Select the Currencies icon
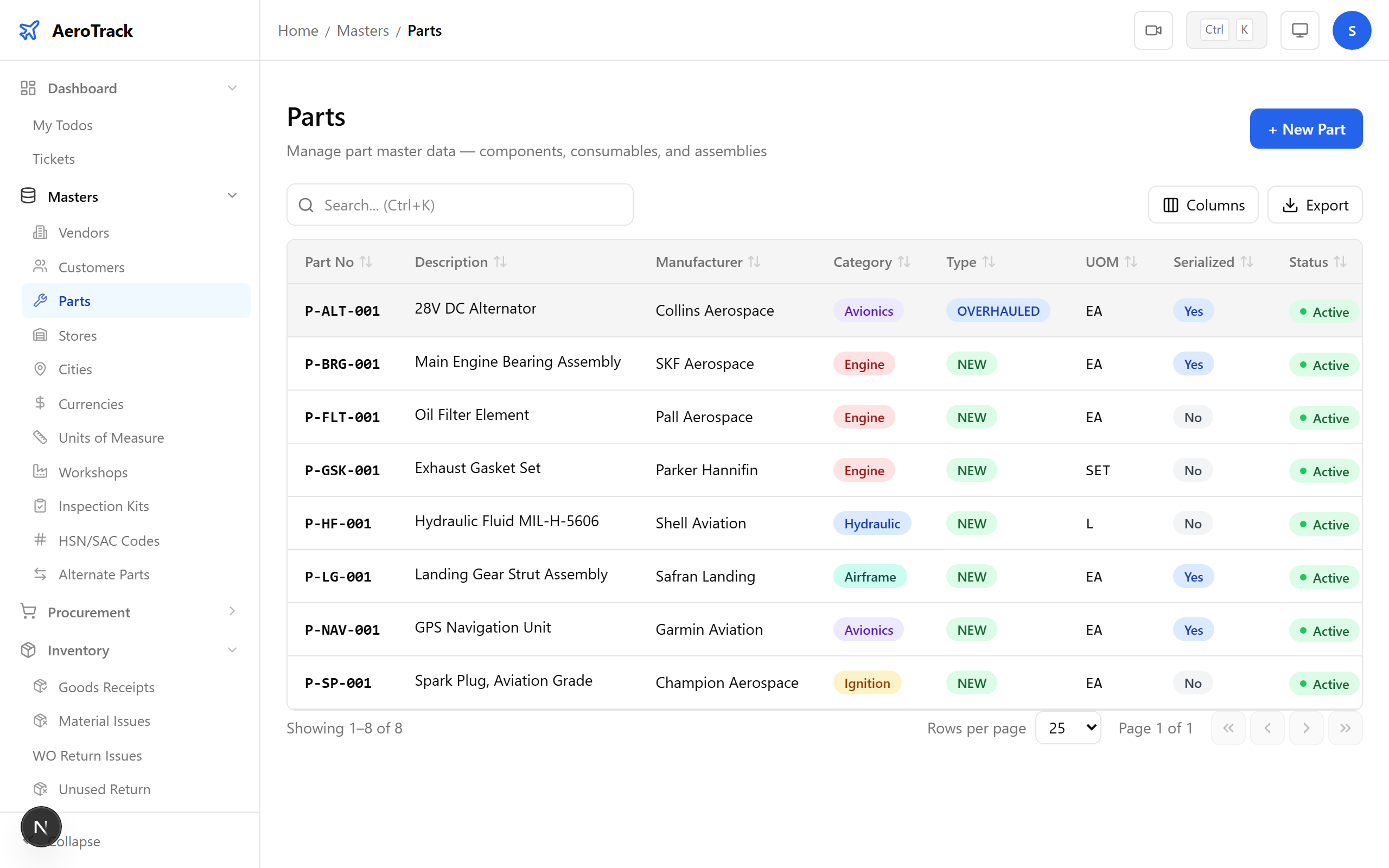This screenshot has height=868, width=1389. [x=40, y=404]
